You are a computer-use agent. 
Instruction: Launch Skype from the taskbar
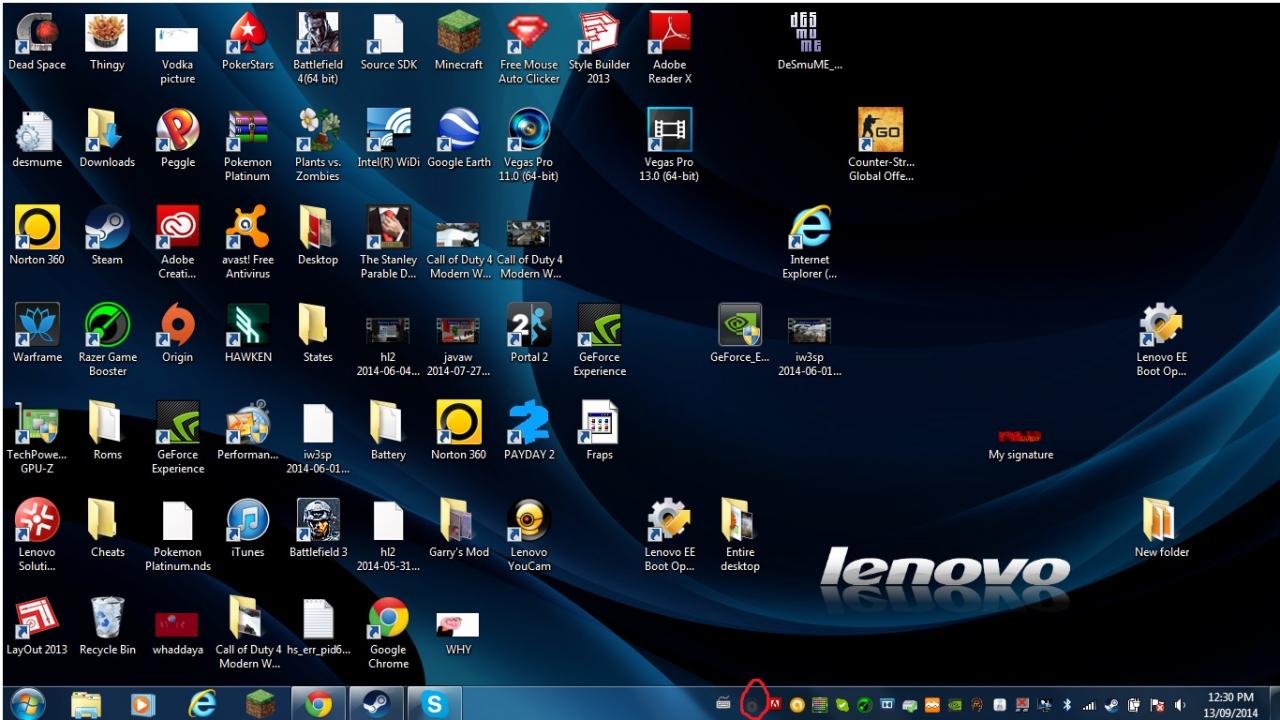[x=435, y=702]
